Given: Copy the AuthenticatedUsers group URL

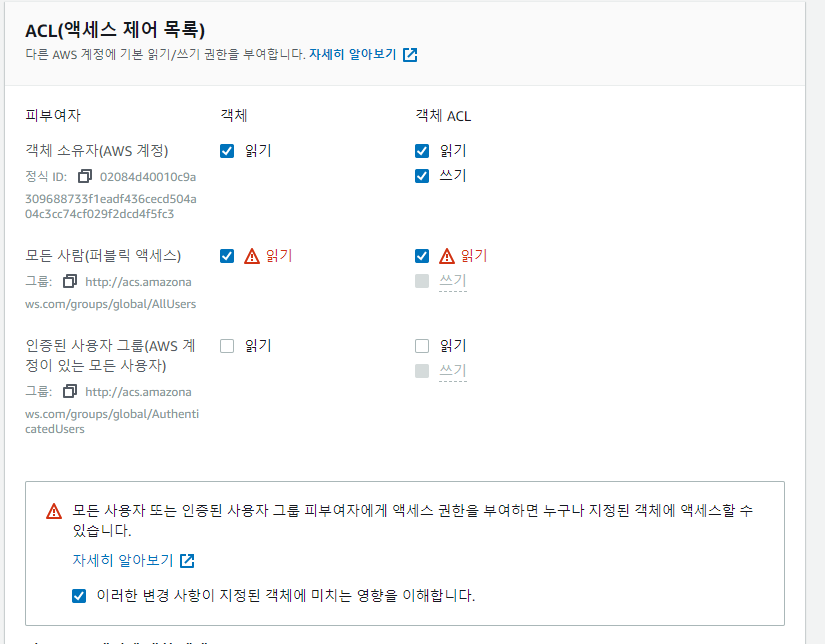Looking at the screenshot, I should [x=70, y=391].
